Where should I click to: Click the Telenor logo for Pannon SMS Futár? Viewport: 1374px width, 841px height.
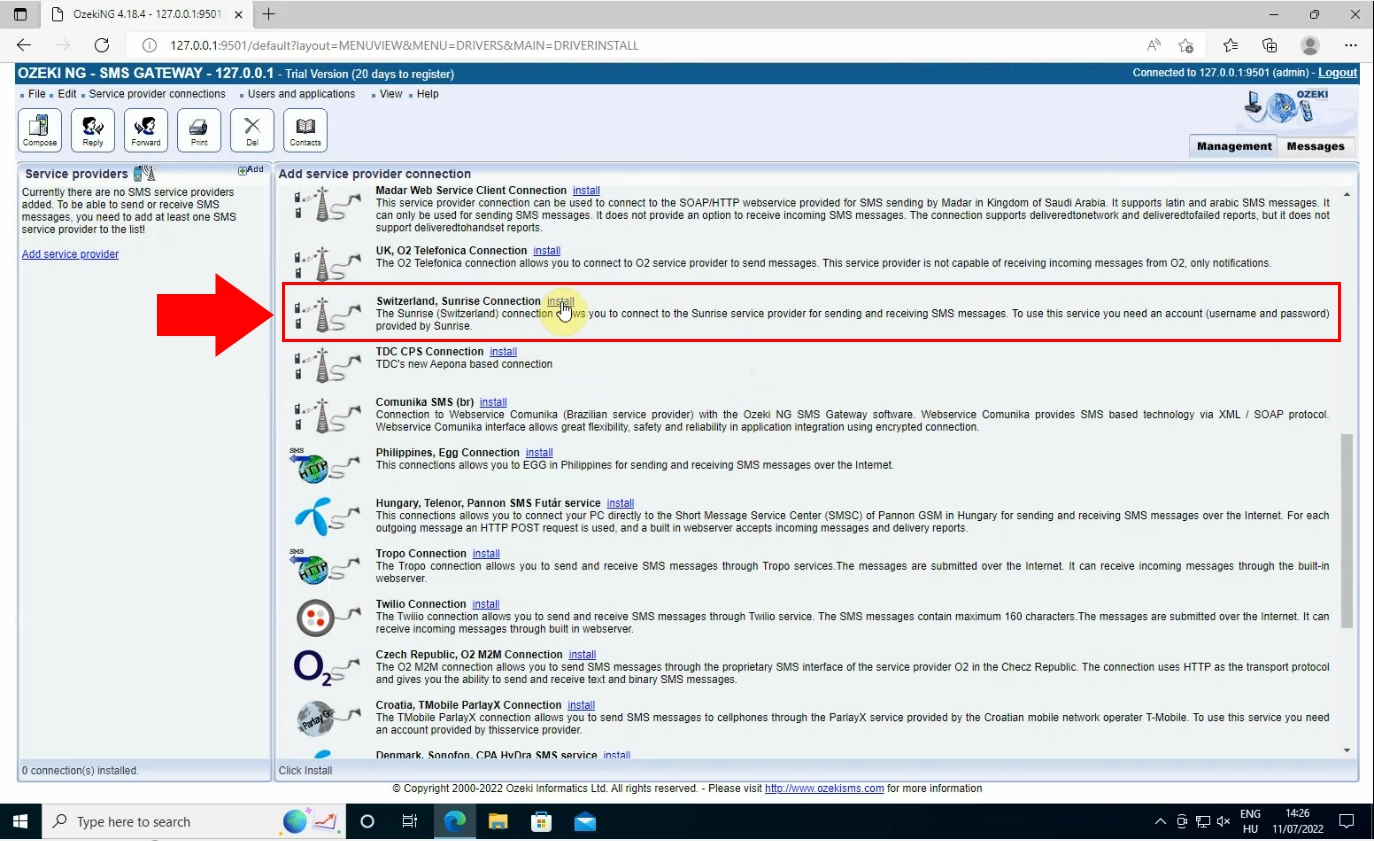[327, 516]
